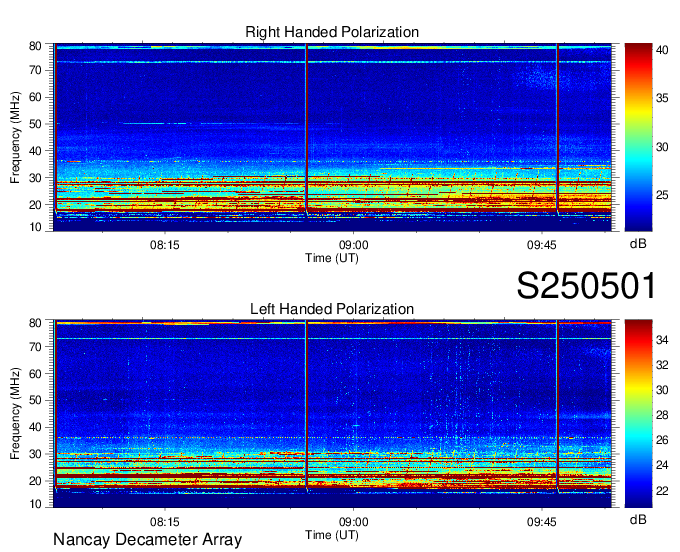Viewport: 680px width, 552px height.
Task: Click the 70 MHz tick of Left Handed plot
Action: 35,347
